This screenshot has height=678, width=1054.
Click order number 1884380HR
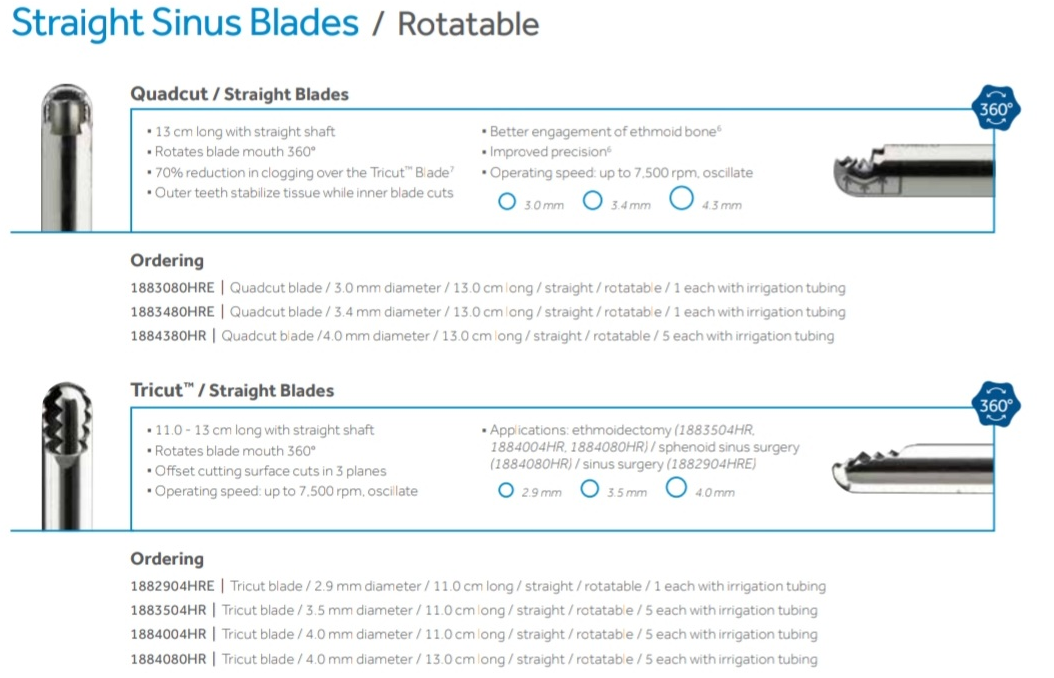pos(168,335)
